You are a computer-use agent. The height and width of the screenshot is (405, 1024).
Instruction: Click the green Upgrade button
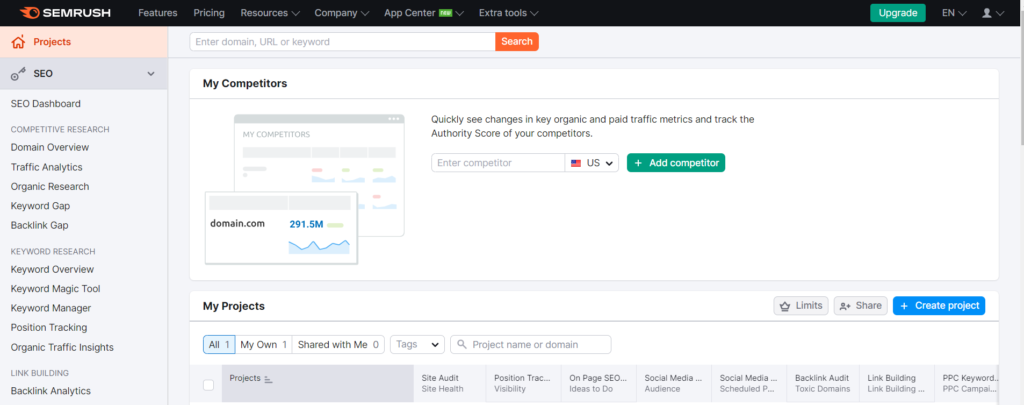click(897, 13)
